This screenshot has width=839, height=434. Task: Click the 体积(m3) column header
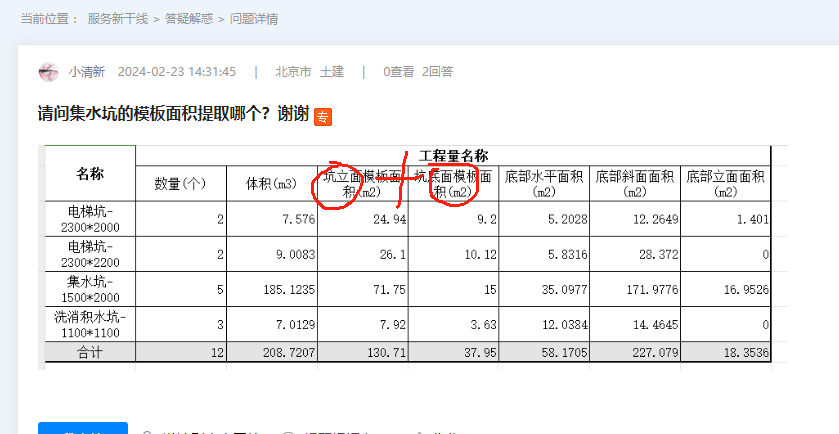[x=272, y=184]
